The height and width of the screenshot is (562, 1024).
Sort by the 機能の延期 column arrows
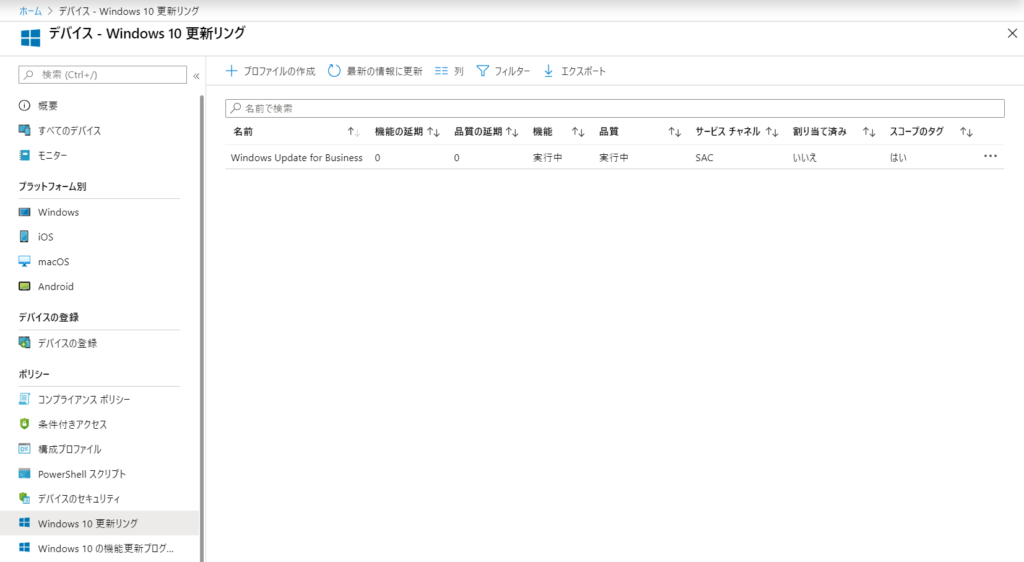[433, 132]
